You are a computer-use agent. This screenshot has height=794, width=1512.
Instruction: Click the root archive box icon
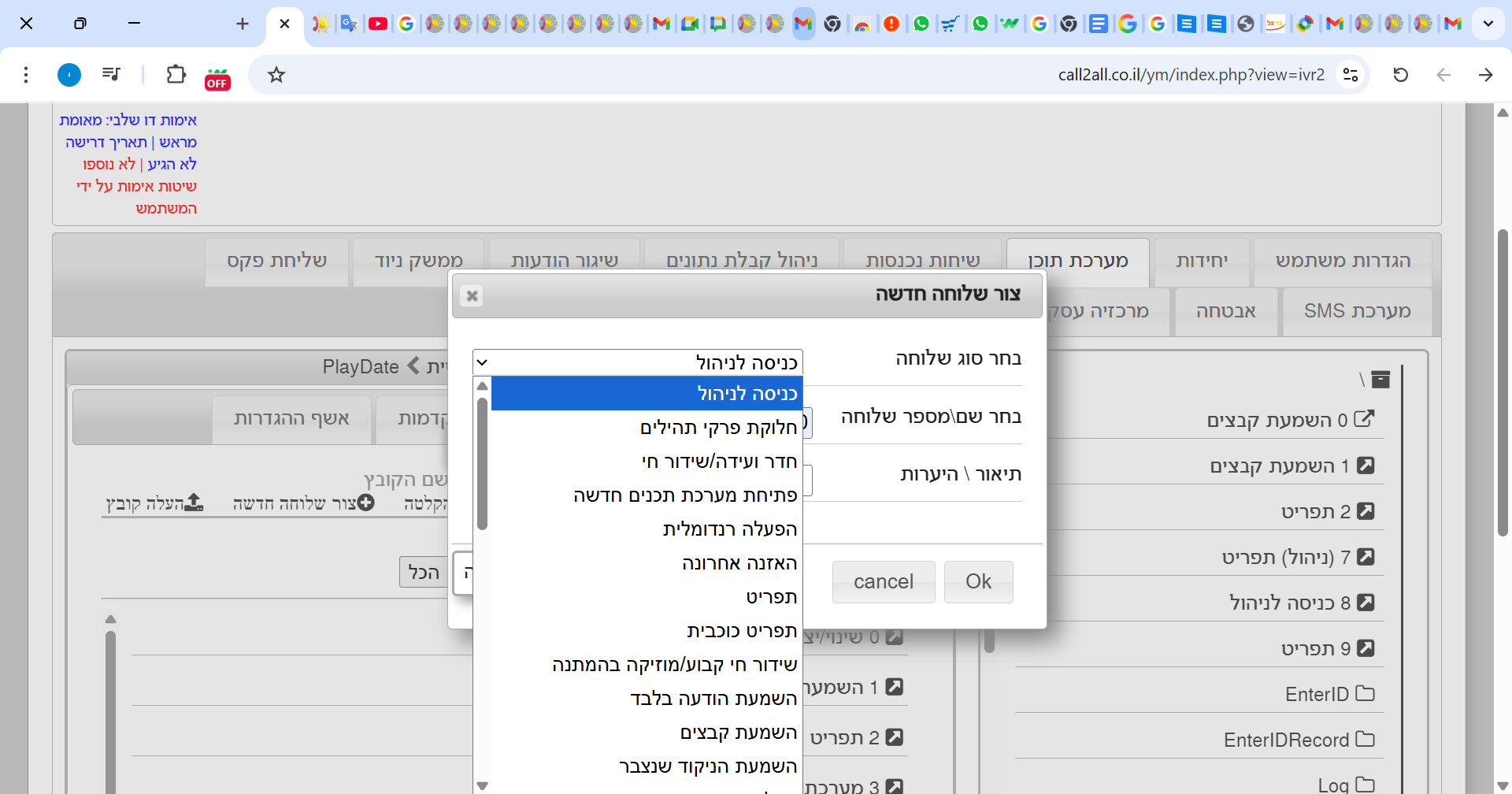pos(1380,380)
